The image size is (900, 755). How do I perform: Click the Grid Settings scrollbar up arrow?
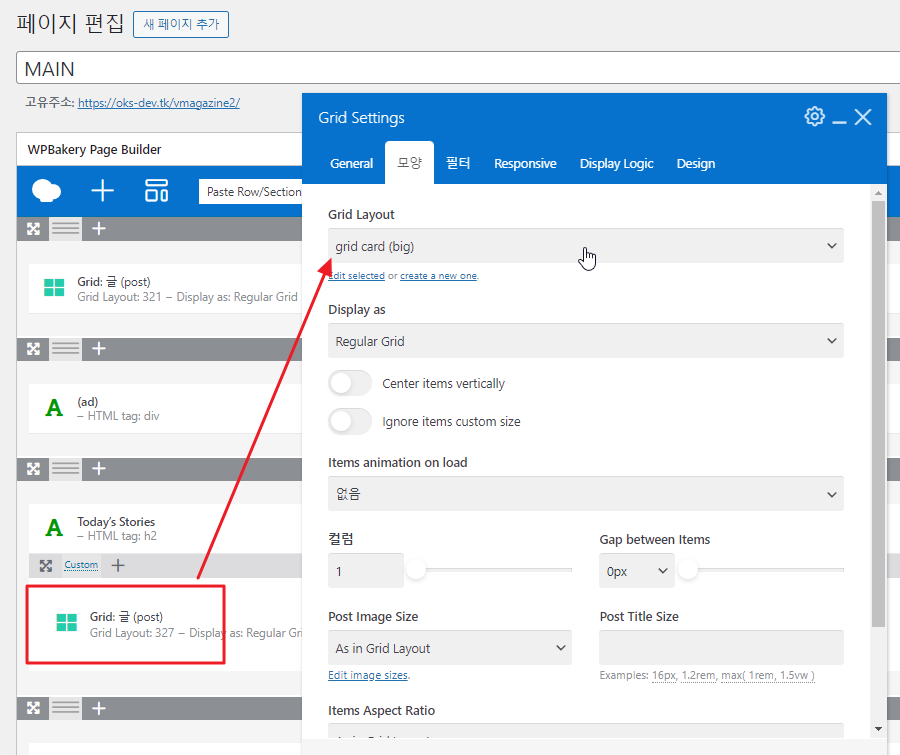pyautogui.click(x=878, y=193)
